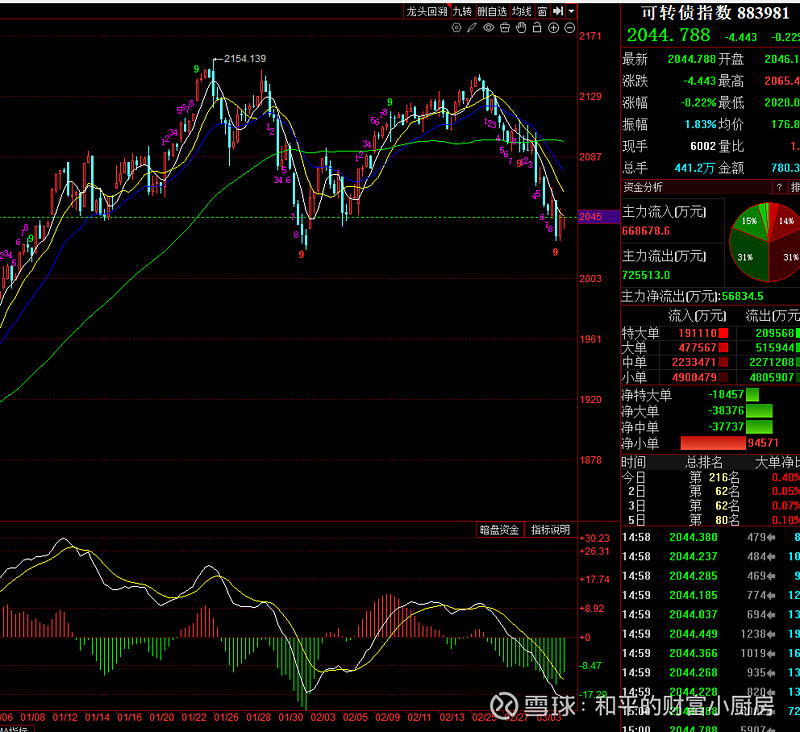Zoom in with the plus icon

[553, 27]
